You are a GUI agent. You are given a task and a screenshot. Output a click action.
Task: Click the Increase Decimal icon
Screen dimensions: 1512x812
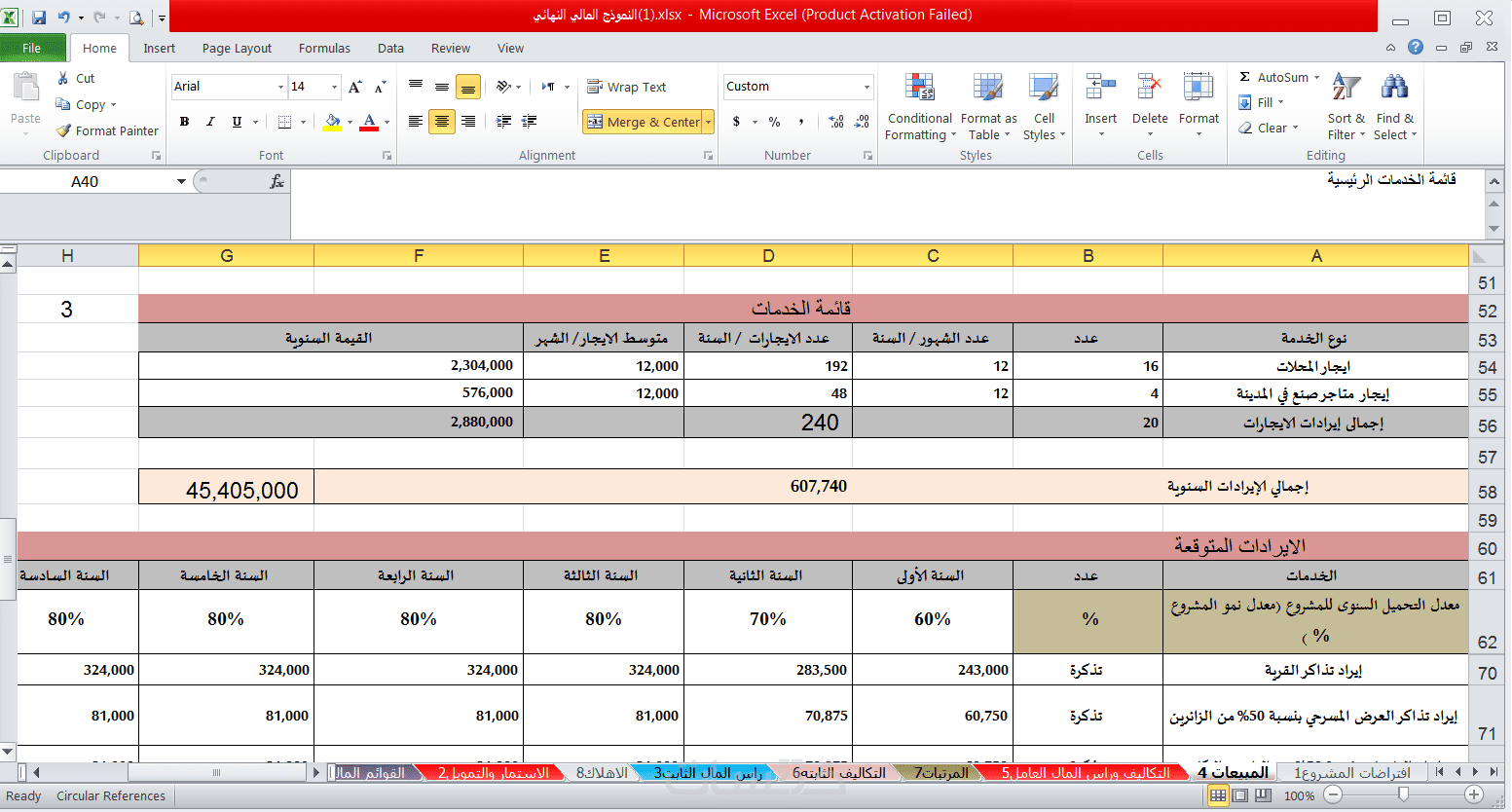pos(836,122)
